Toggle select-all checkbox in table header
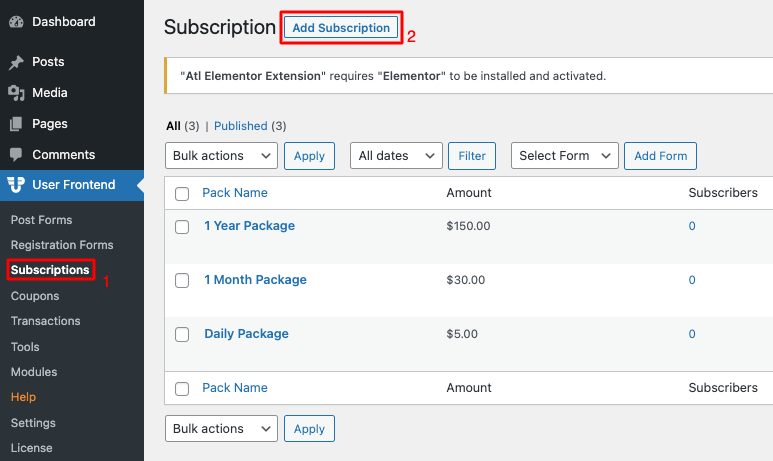The height and width of the screenshot is (461, 773). tap(182, 194)
